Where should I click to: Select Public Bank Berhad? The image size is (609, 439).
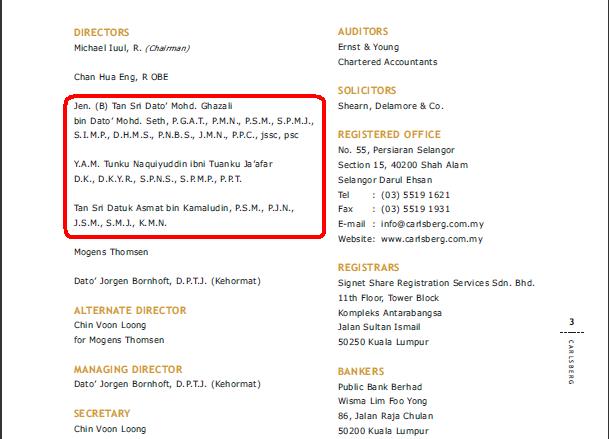380,387
